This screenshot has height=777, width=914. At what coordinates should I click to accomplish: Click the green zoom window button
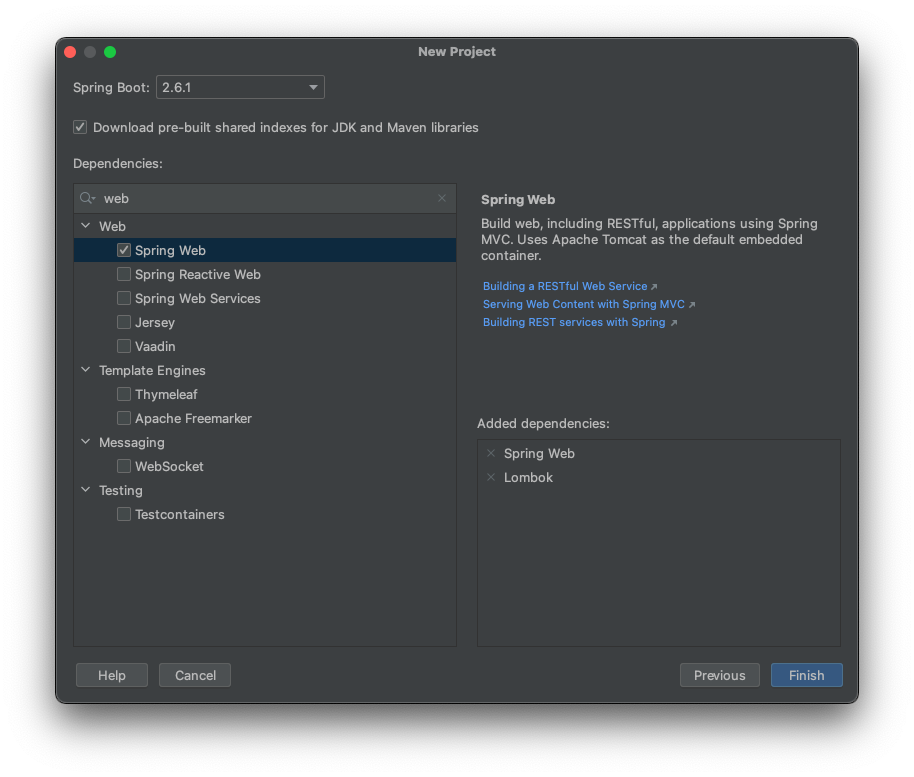pos(110,52)
